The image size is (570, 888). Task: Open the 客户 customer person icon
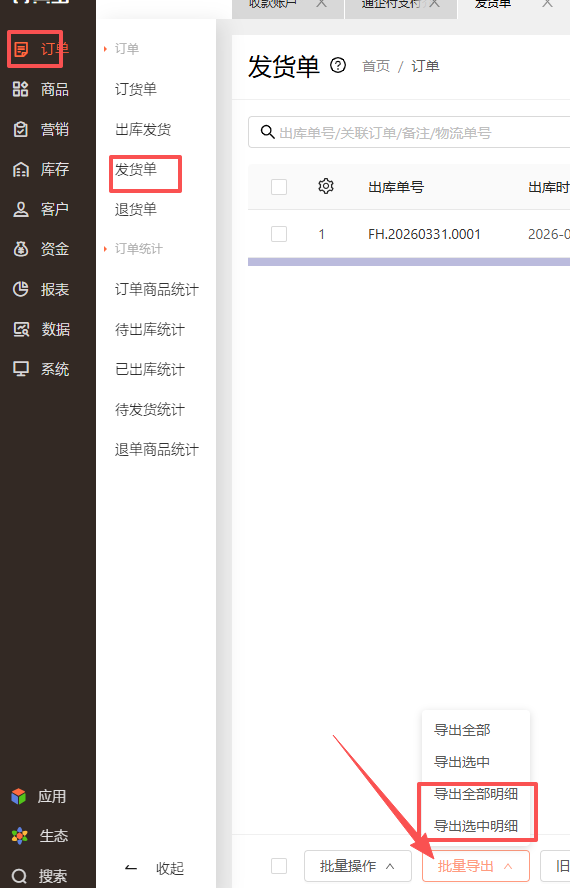click(20, 209)
